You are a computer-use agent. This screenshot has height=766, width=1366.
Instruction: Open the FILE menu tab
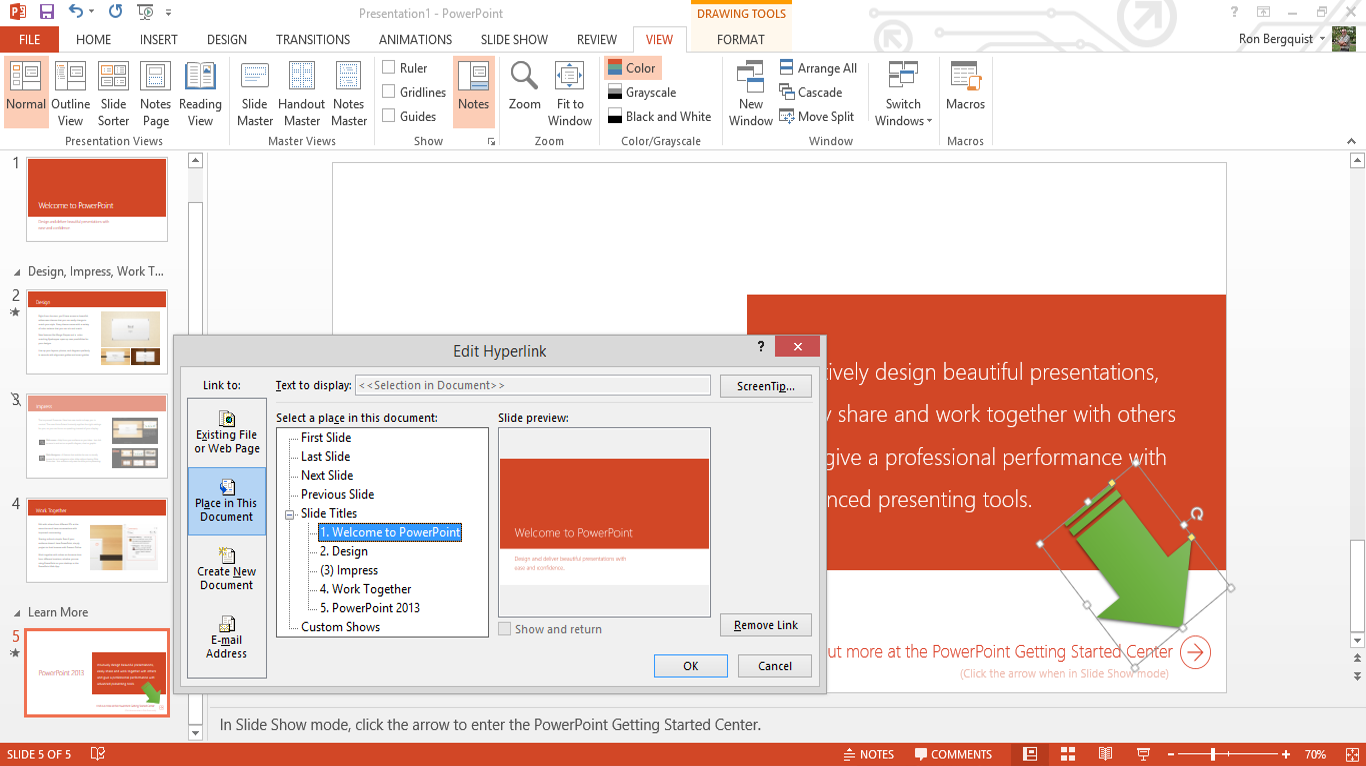click(29, 40)
